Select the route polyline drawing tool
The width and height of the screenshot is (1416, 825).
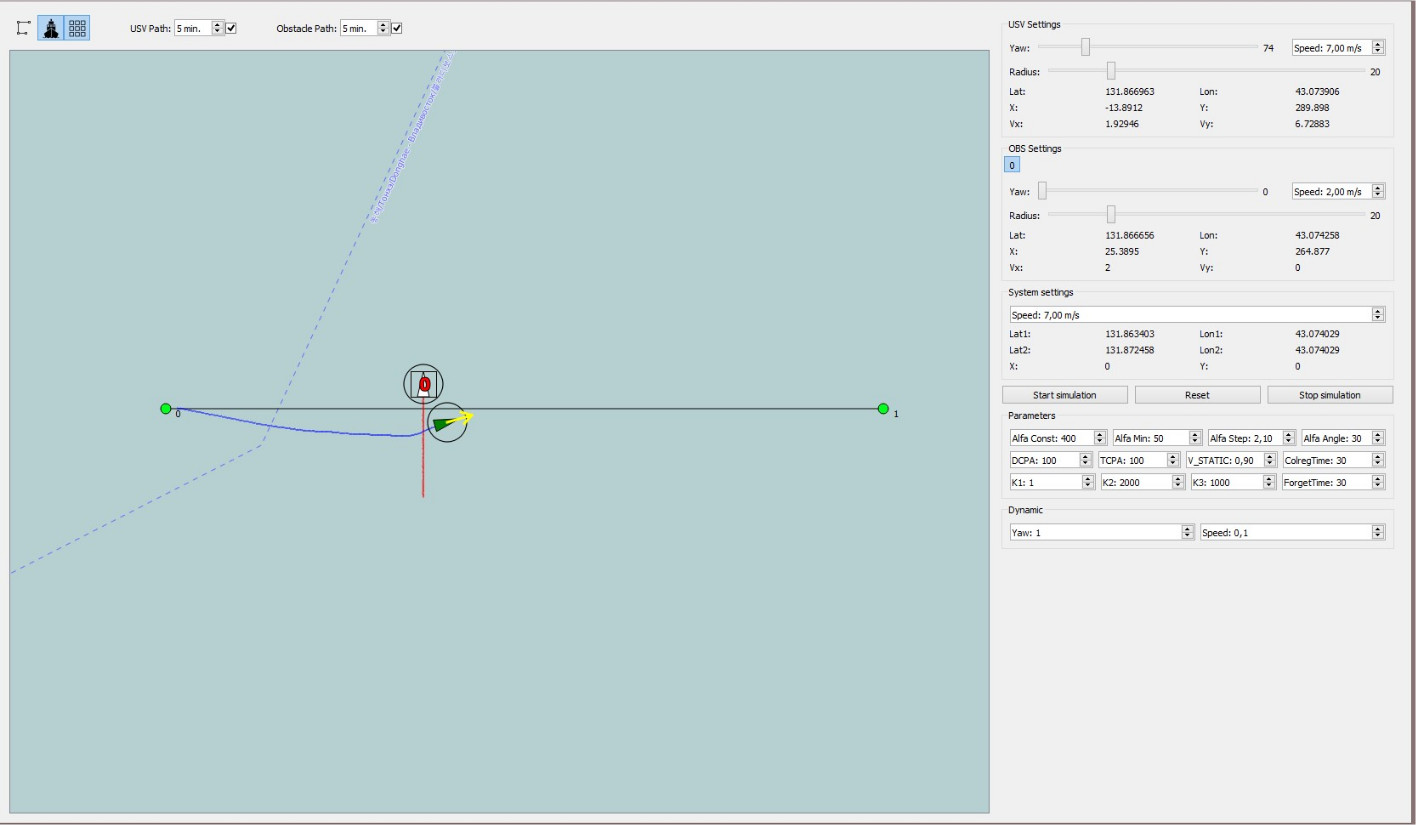click(23, 28)
